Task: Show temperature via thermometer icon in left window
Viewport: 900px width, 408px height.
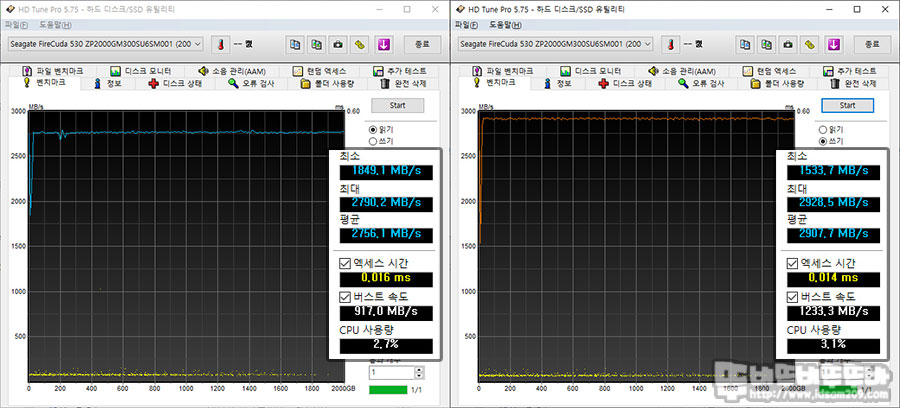Action: click(x=220, y=44)
